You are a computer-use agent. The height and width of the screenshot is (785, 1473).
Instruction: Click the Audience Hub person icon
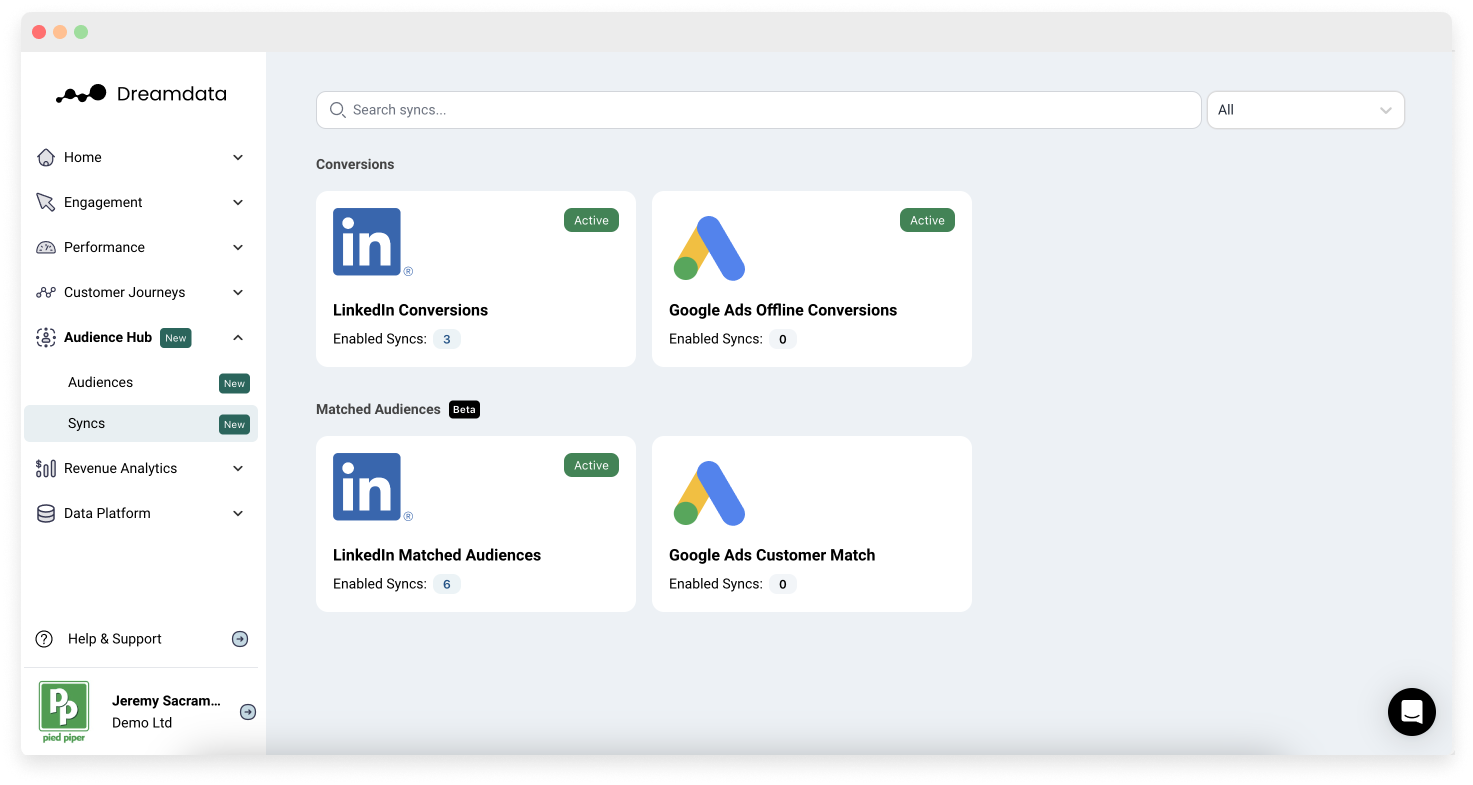[45, 337]
